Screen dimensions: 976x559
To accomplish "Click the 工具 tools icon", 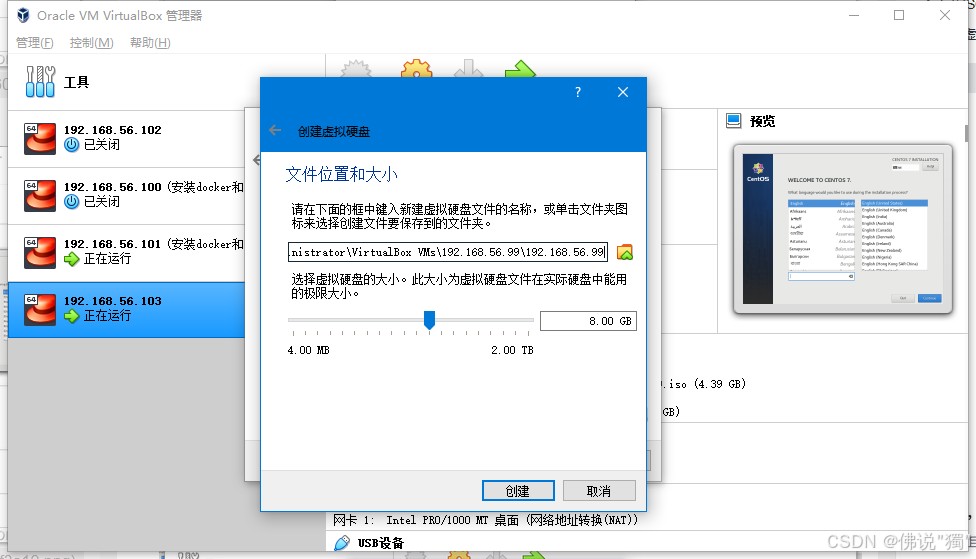I will pos(40,82).
